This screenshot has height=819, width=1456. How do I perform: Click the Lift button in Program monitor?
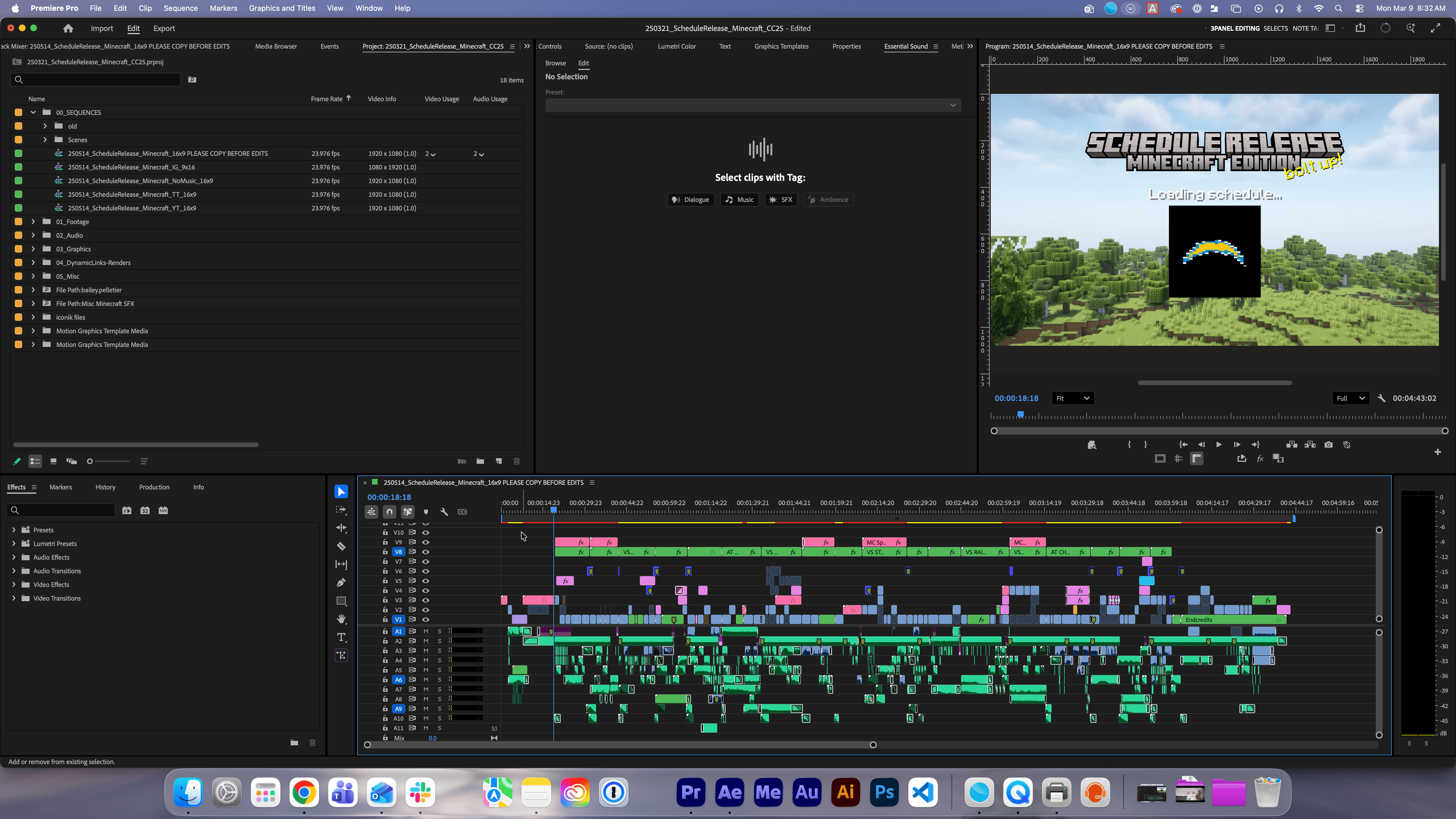(1292, 445)
